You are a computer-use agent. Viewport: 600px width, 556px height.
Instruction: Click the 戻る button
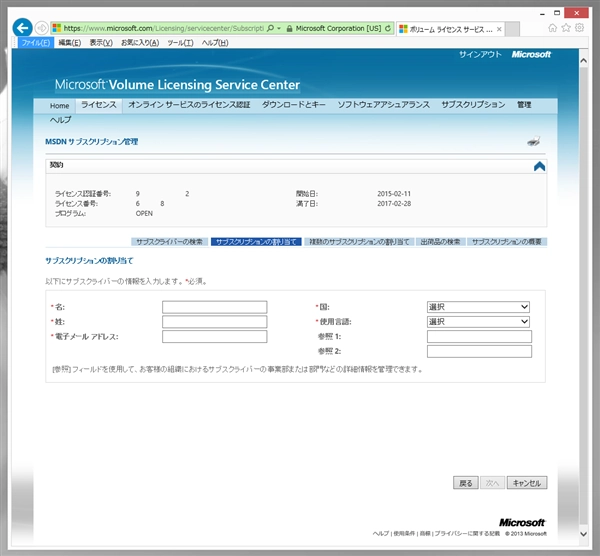[465, 483]
